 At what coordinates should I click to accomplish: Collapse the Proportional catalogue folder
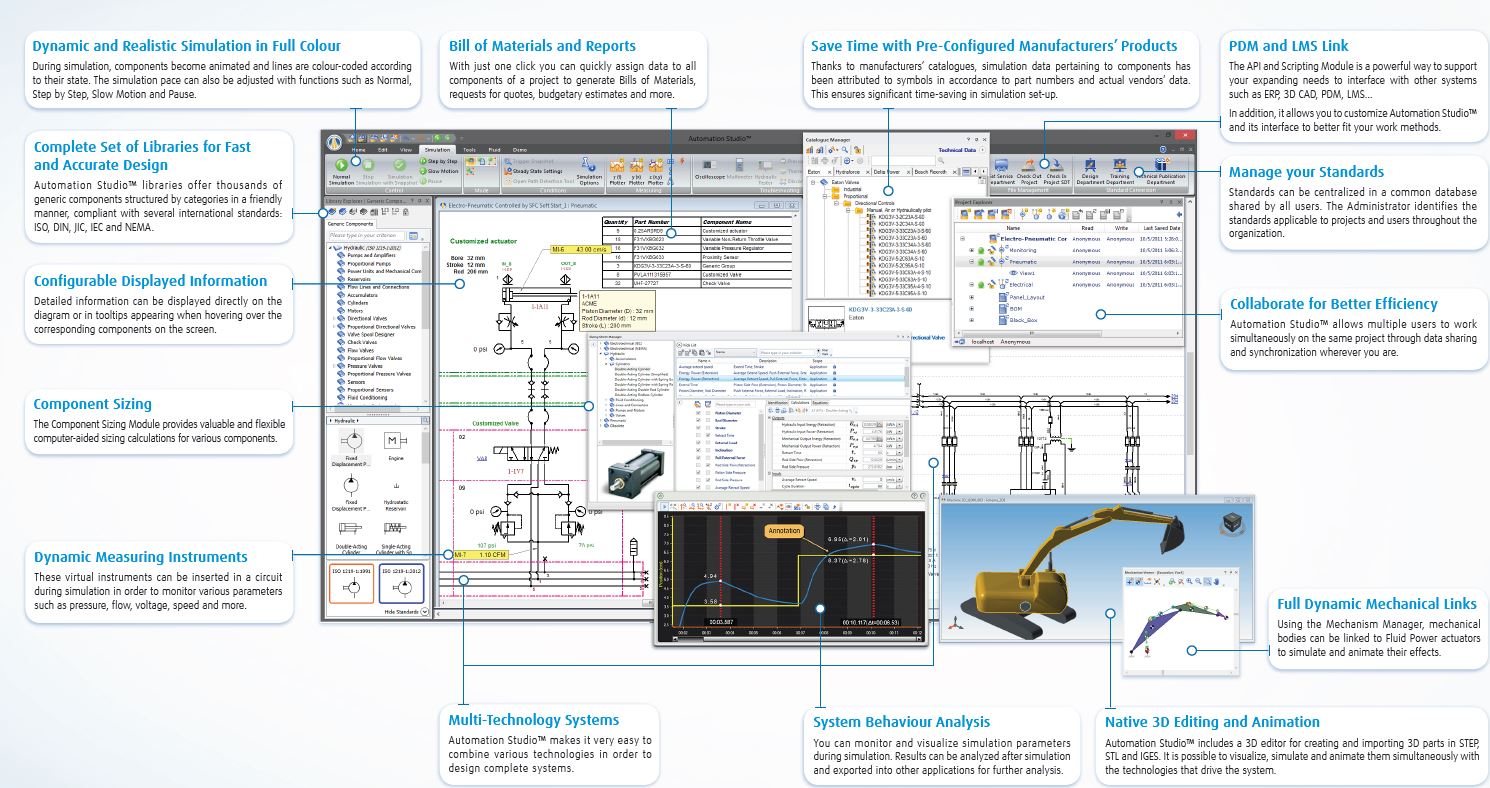(x=826, y=198)
